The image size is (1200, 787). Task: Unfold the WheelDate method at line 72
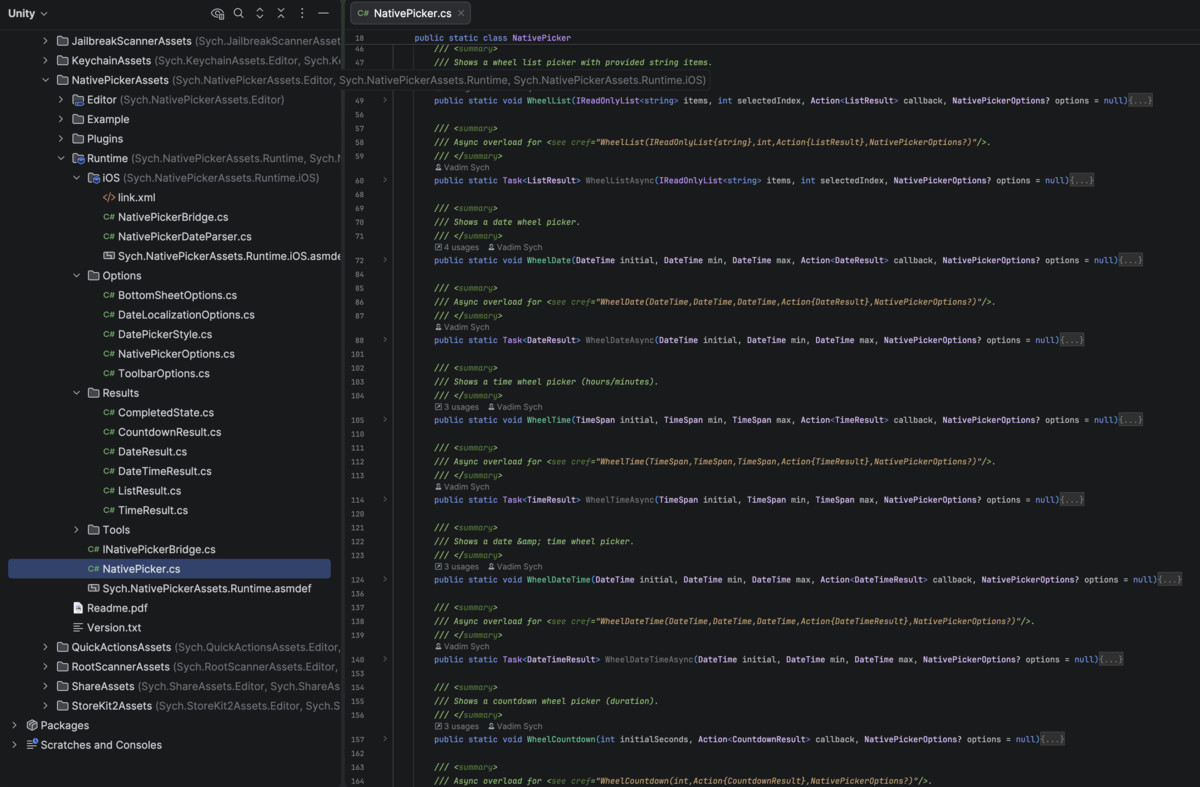coord(386,260)
